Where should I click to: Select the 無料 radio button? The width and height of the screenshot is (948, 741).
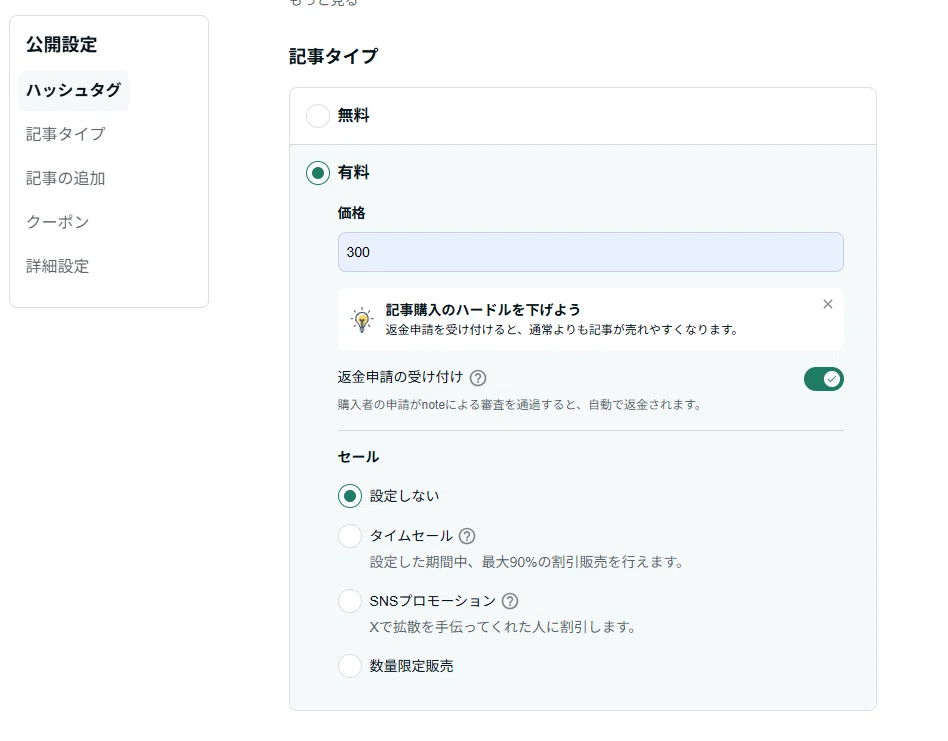pos(318,115)
